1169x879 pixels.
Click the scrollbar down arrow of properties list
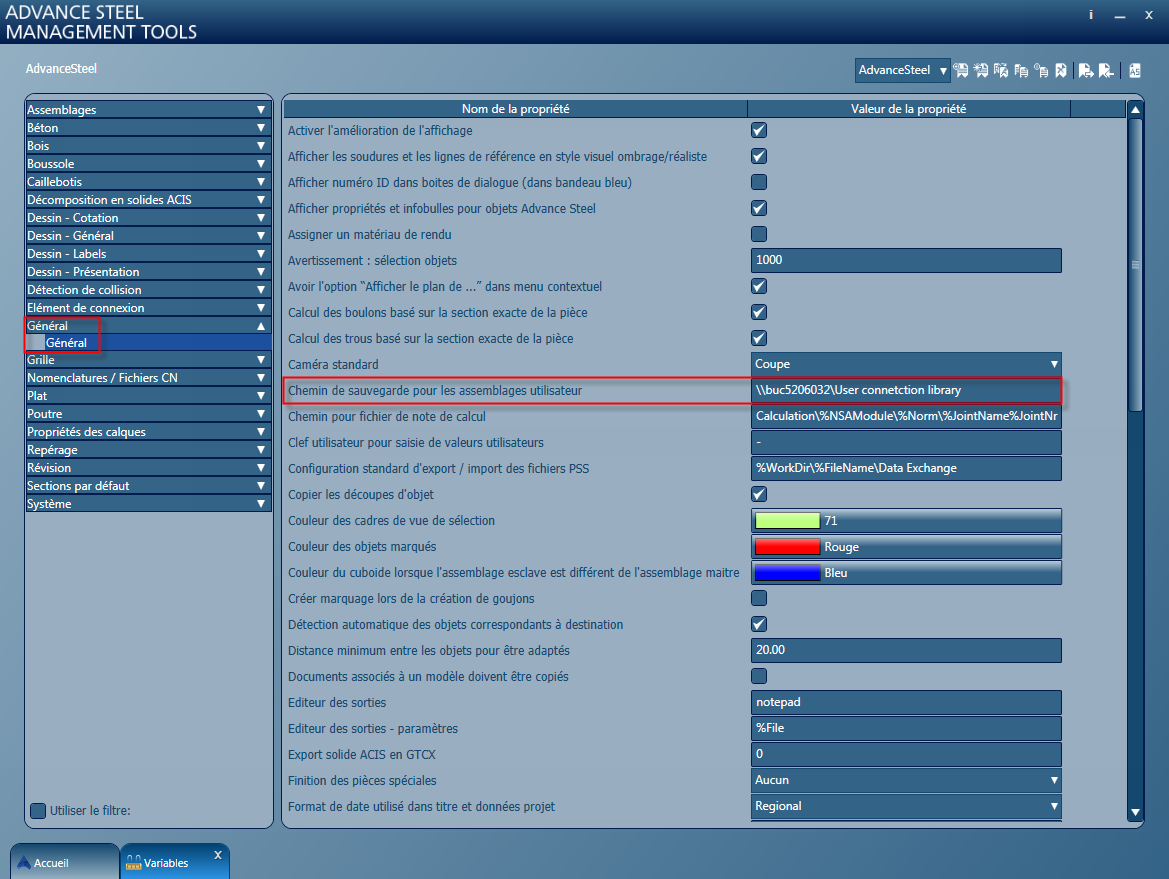pyautogui.click(x=1135, y=813)
